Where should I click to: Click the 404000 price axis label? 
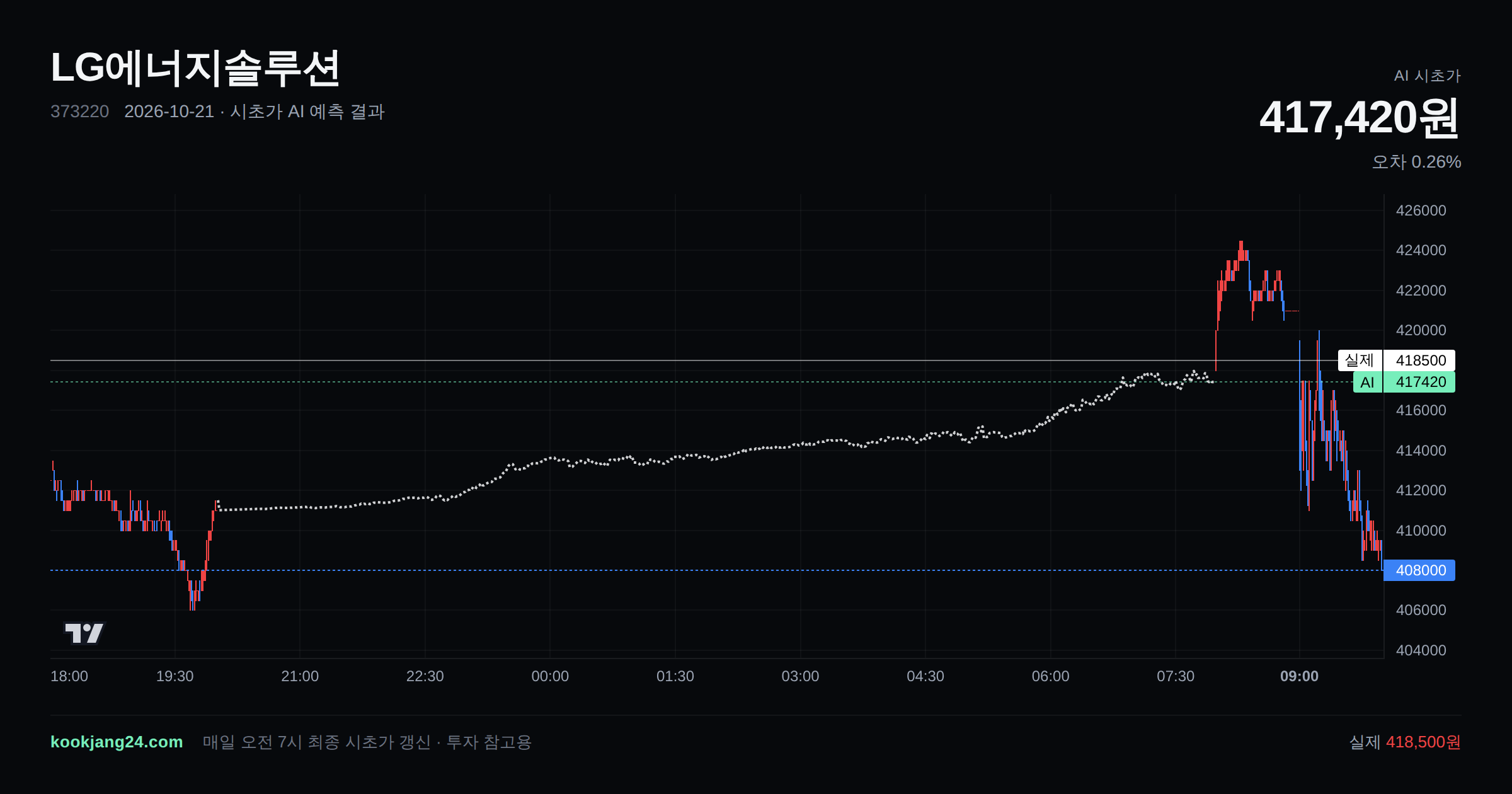click(1421, 650)
